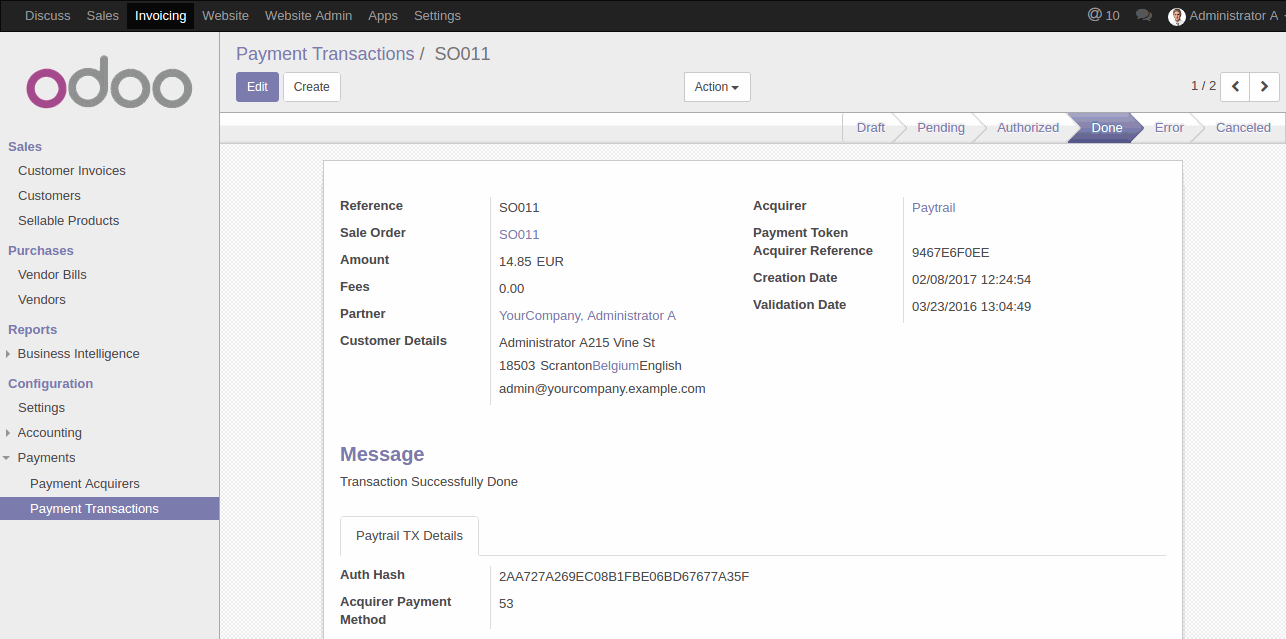Image resolution: width=1286 pixels, height=639 pixels.
Task: Click the Fees value 0.00
Action: pyautogui.click(x=511, y=289)
